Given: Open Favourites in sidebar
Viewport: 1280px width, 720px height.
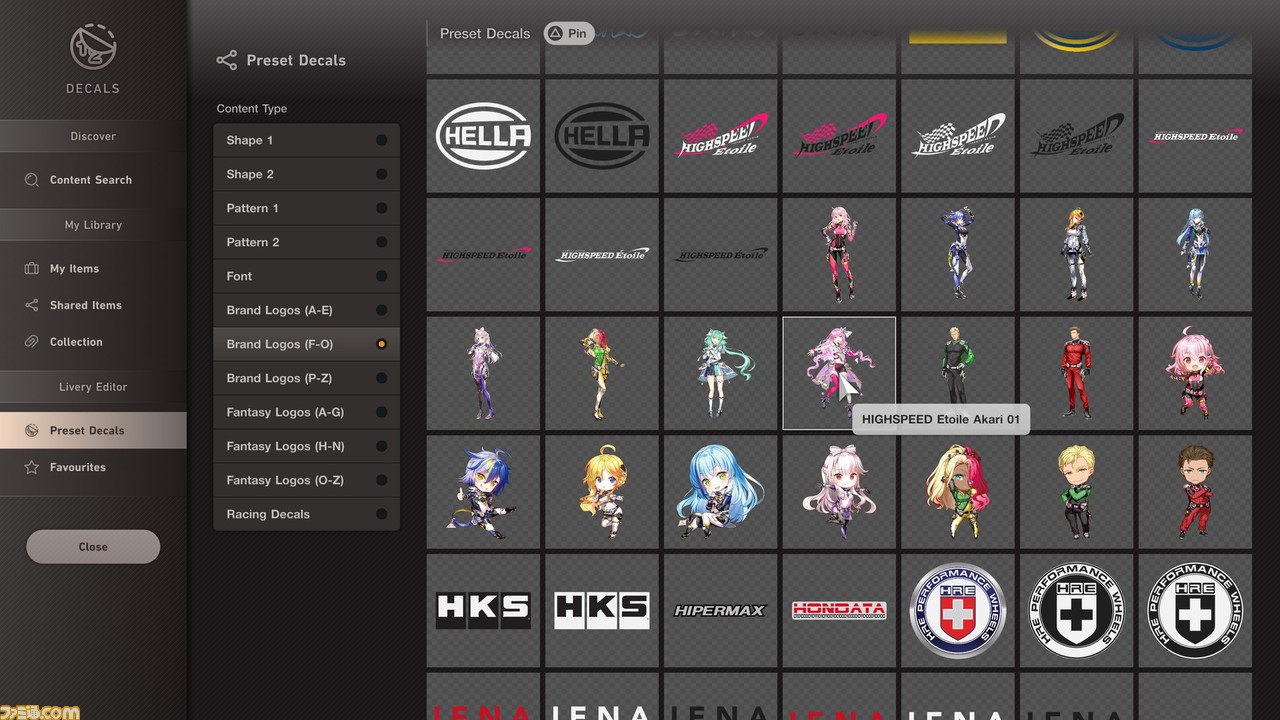Looking at the screenshot, I should [x=93, y=467].
